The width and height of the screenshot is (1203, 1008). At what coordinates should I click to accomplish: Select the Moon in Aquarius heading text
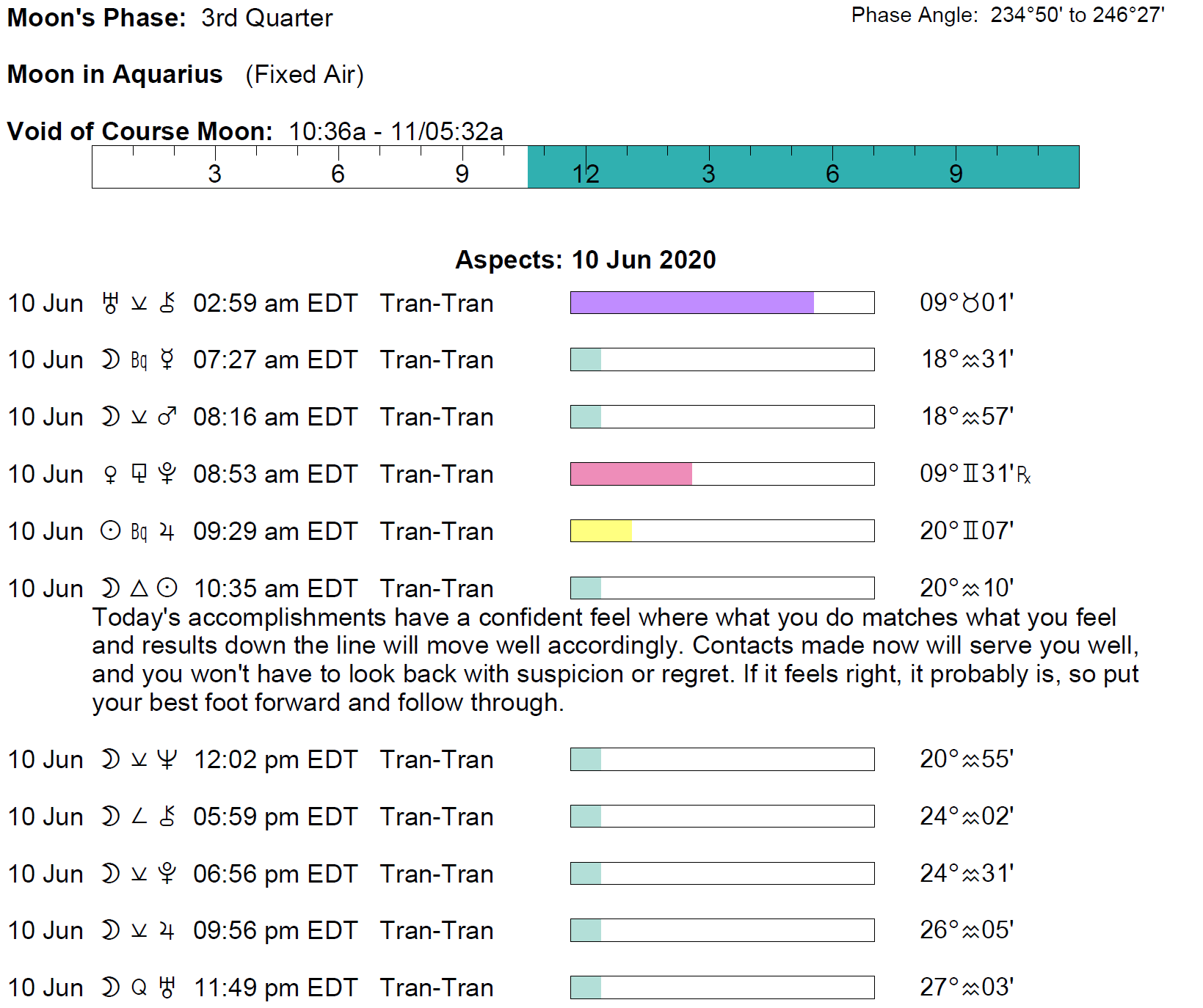pos(115,74)
